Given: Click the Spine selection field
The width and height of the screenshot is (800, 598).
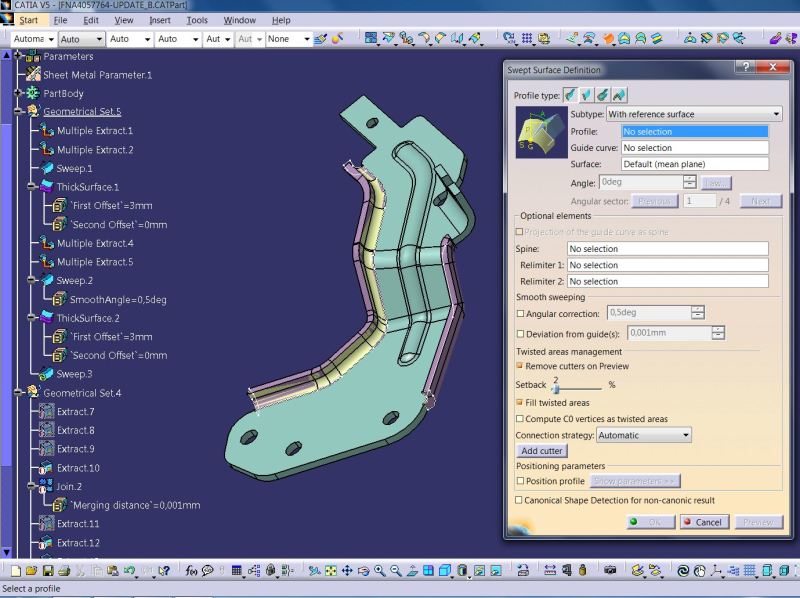Looking at the screenshot, I should [x=667, y=248].
